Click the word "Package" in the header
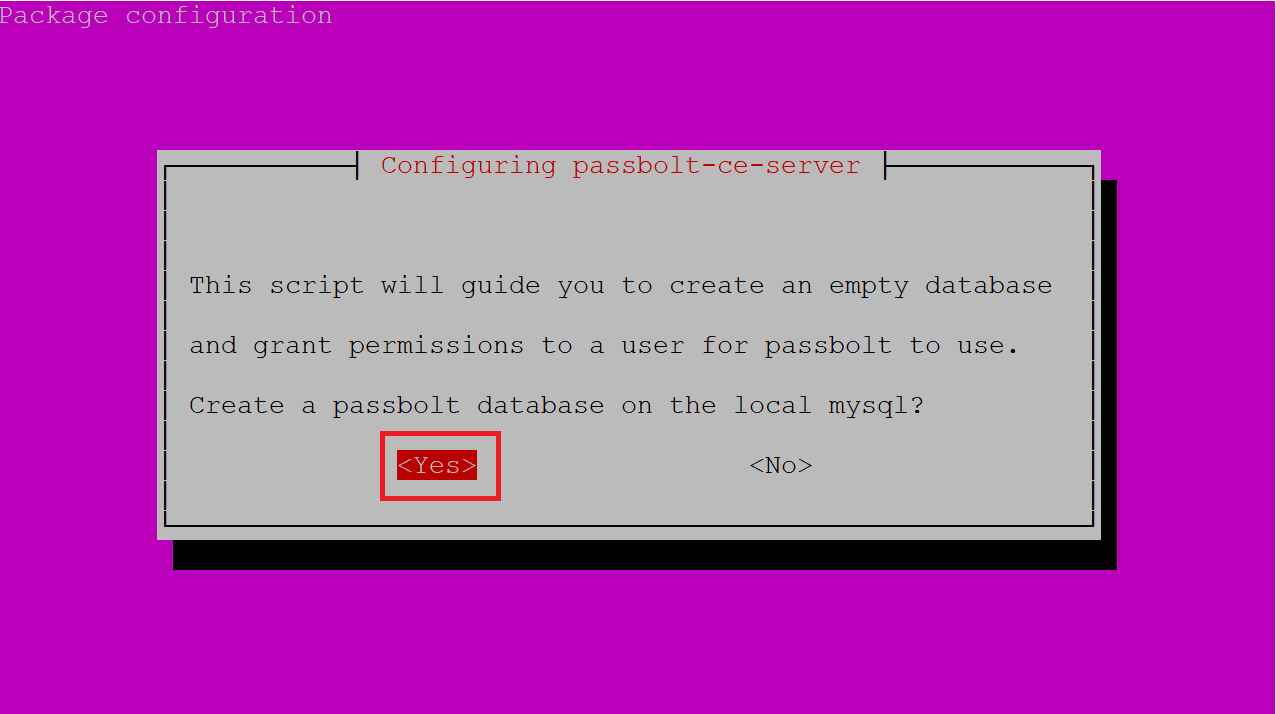1276x714 pixels. (54, 16)
